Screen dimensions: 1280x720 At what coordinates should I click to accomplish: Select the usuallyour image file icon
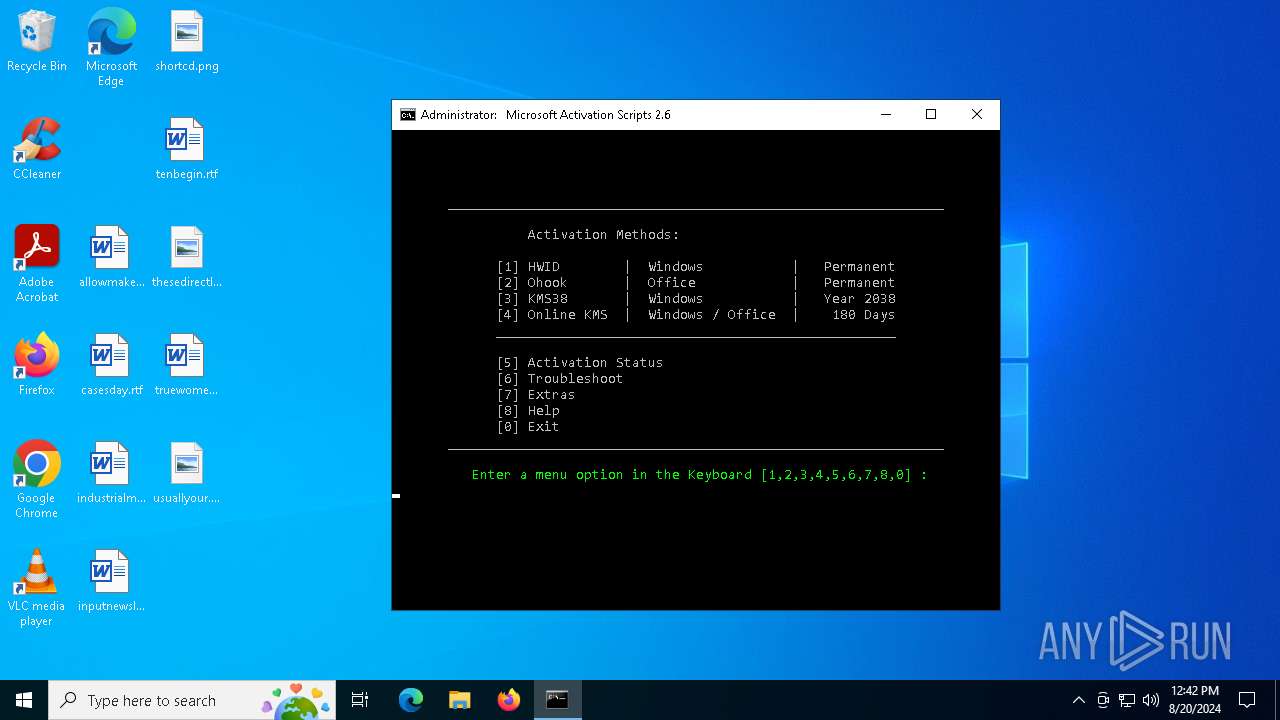click(187, 473)
